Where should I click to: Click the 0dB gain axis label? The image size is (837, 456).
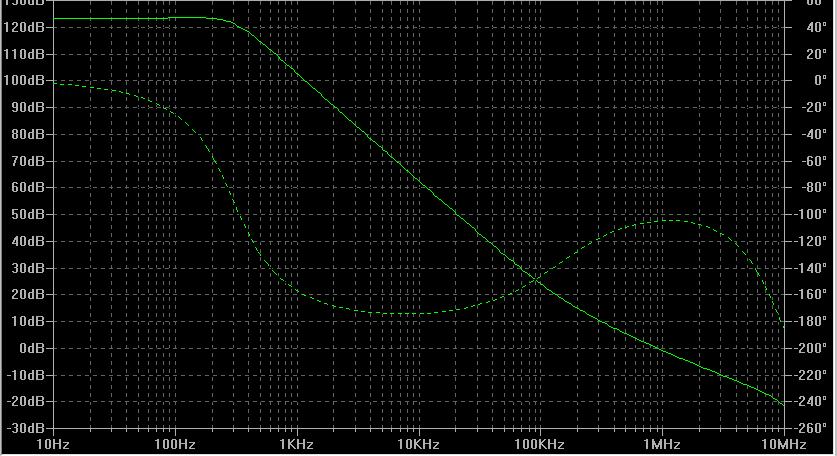[x=31, y=348]
